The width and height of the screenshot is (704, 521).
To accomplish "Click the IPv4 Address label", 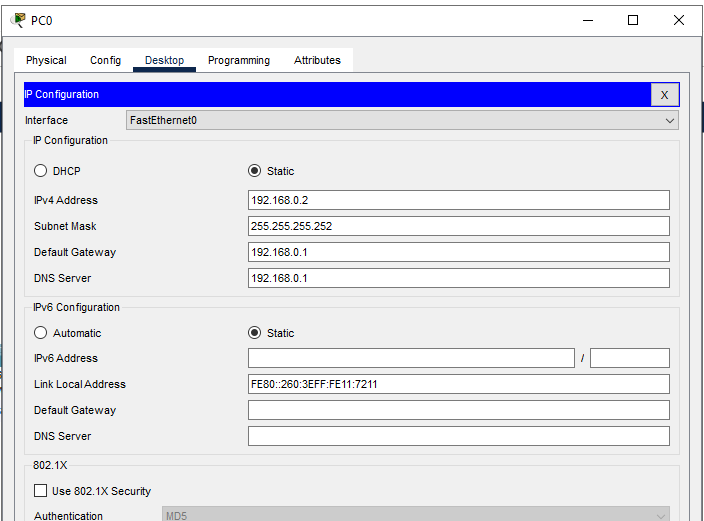I will (66, 200).
